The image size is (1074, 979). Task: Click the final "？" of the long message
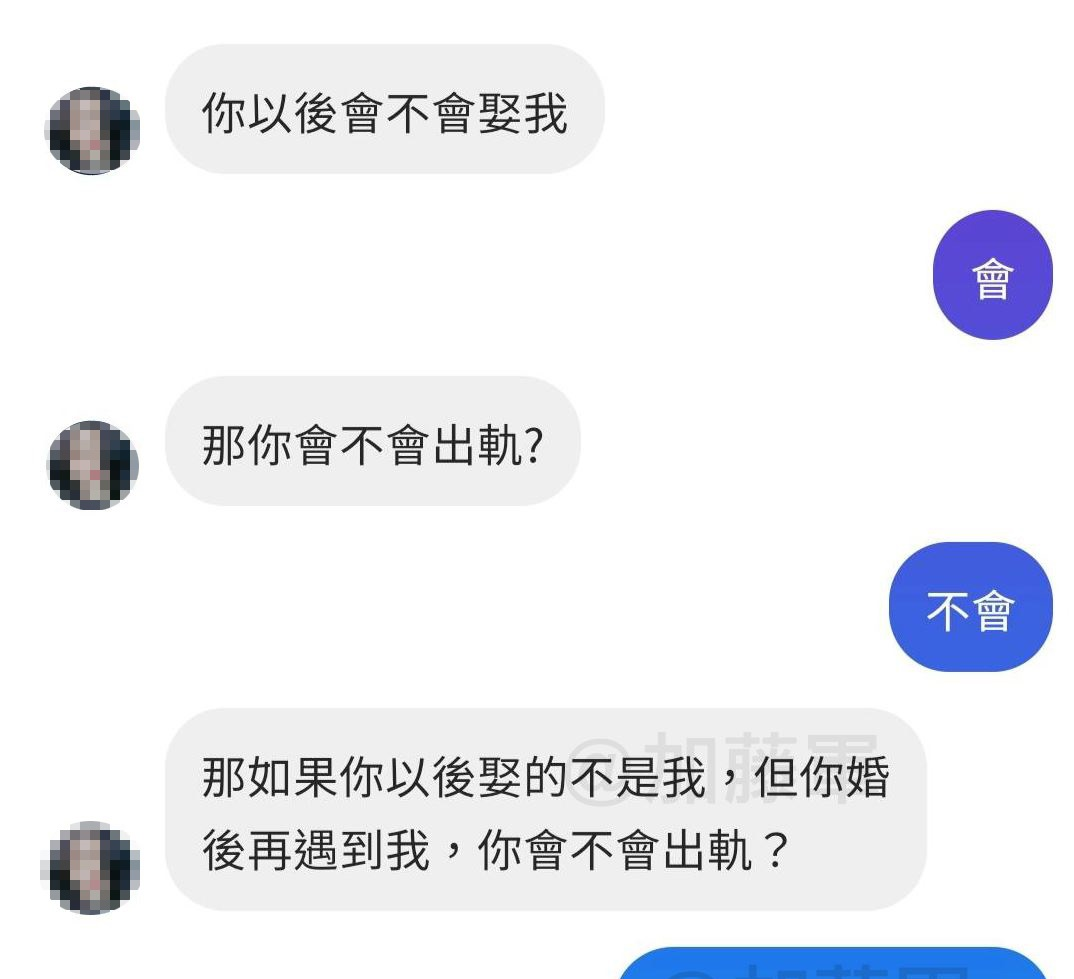(x=775, y=850)
